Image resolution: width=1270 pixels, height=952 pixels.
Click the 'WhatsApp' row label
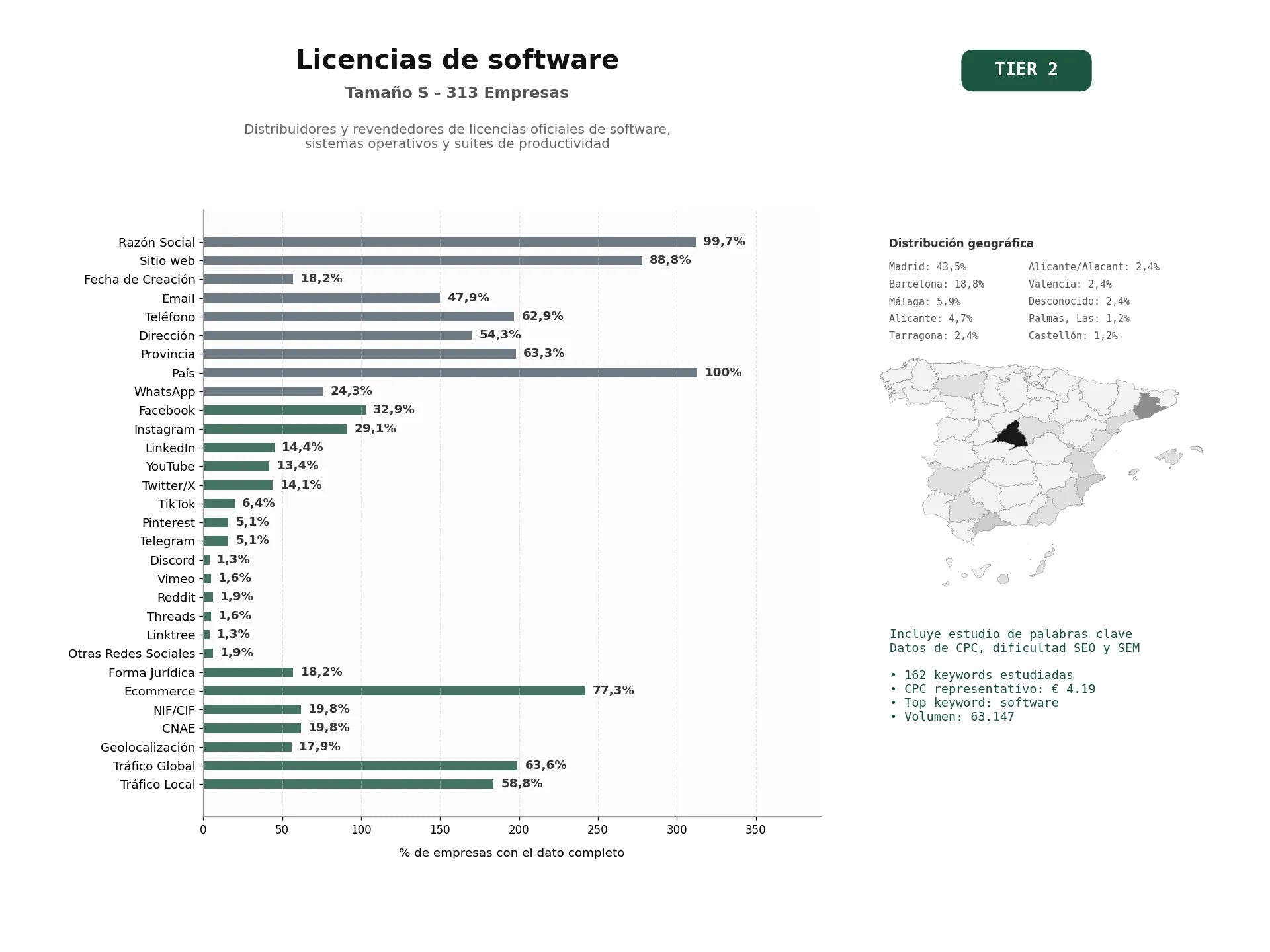165,392
